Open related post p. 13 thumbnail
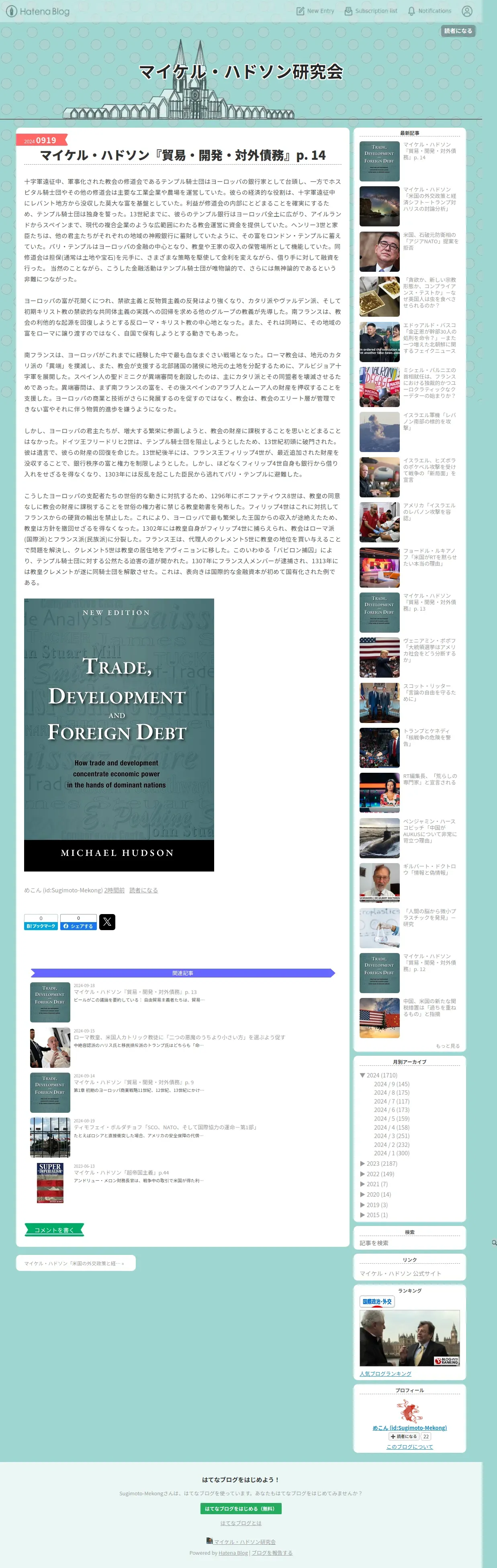 50,1002
